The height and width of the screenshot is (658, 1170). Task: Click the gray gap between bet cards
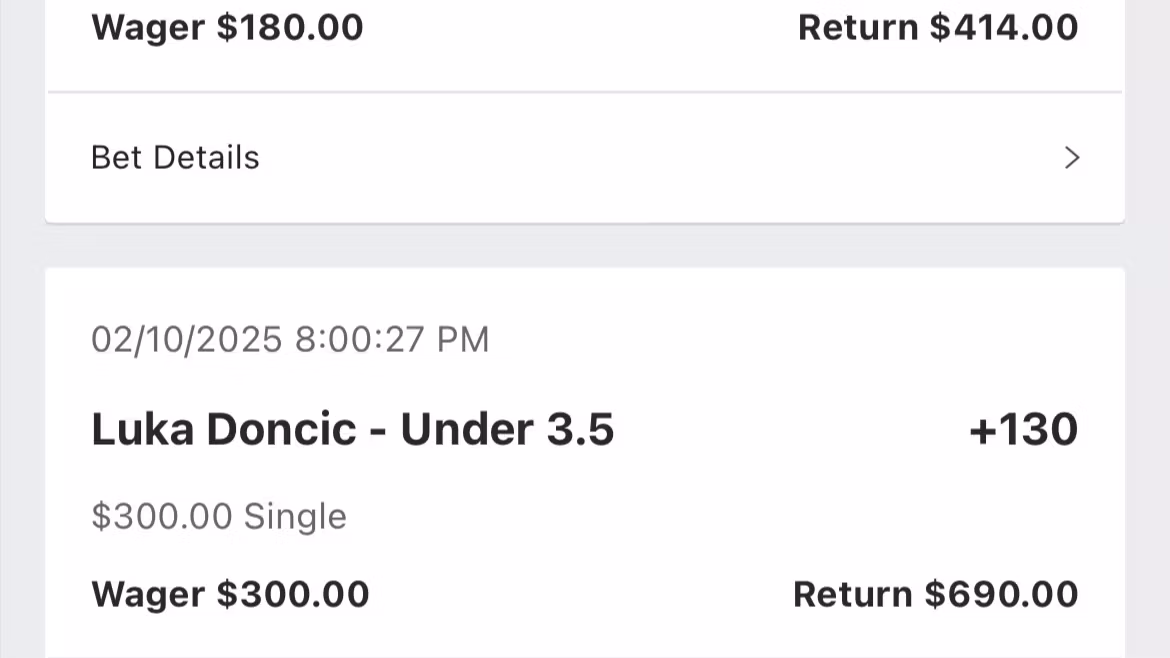[x=585, y=245]
